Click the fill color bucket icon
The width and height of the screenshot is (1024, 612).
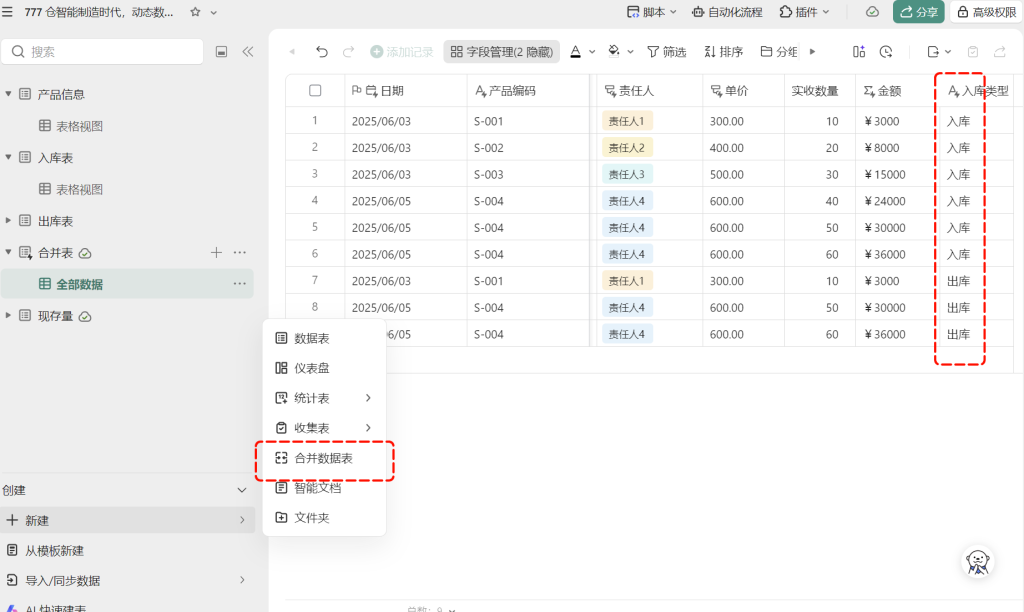coord(613,51)
